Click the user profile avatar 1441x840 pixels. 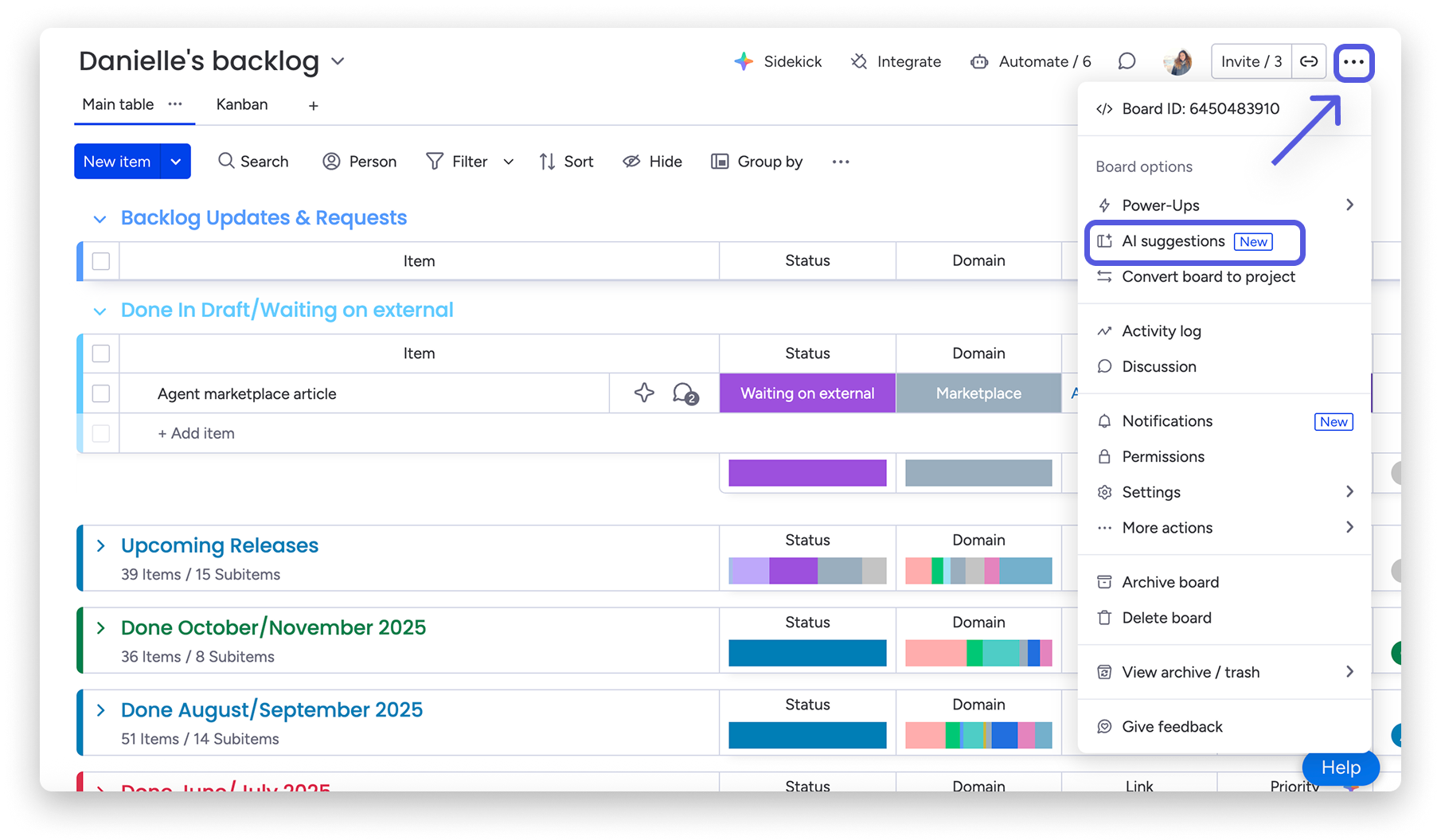1177,61
